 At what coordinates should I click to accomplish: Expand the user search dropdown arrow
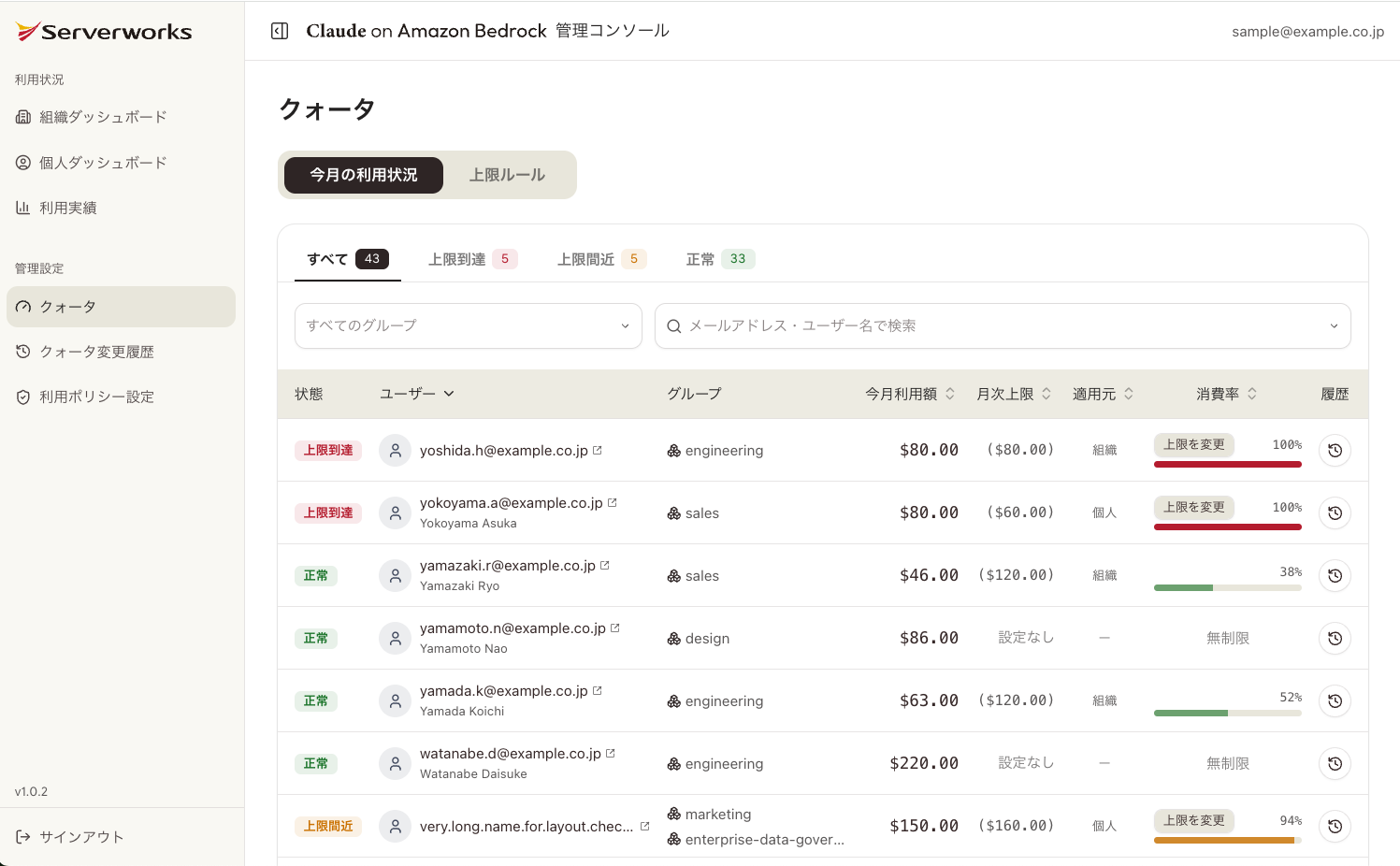(x=1334, y=326)
